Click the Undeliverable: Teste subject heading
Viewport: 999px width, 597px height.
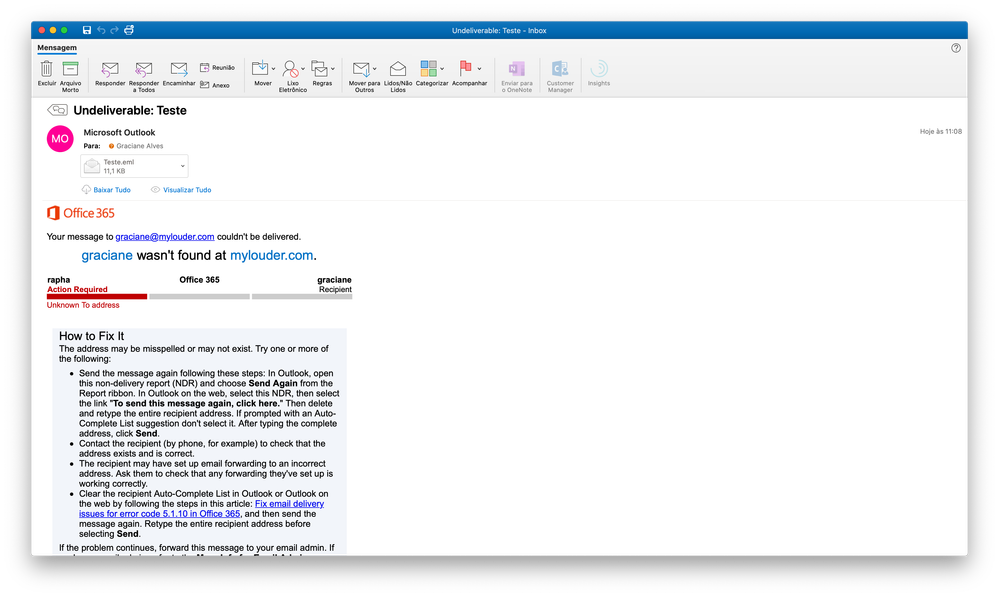(x=130, y=110)
